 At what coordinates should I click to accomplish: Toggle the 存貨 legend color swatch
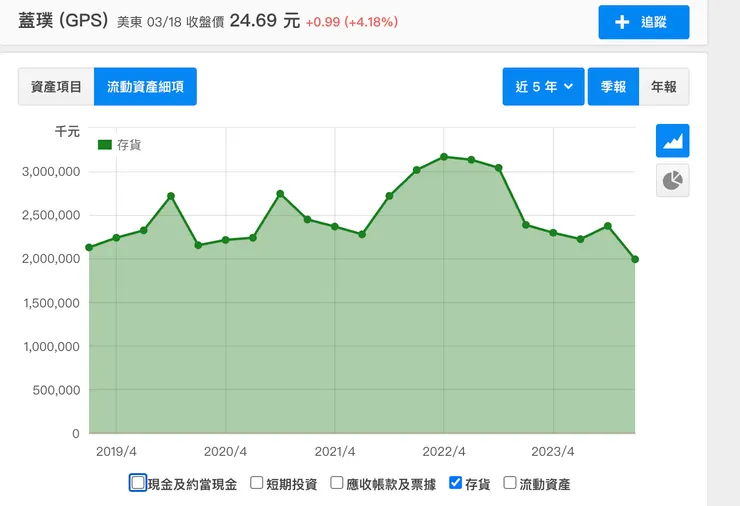105,144
